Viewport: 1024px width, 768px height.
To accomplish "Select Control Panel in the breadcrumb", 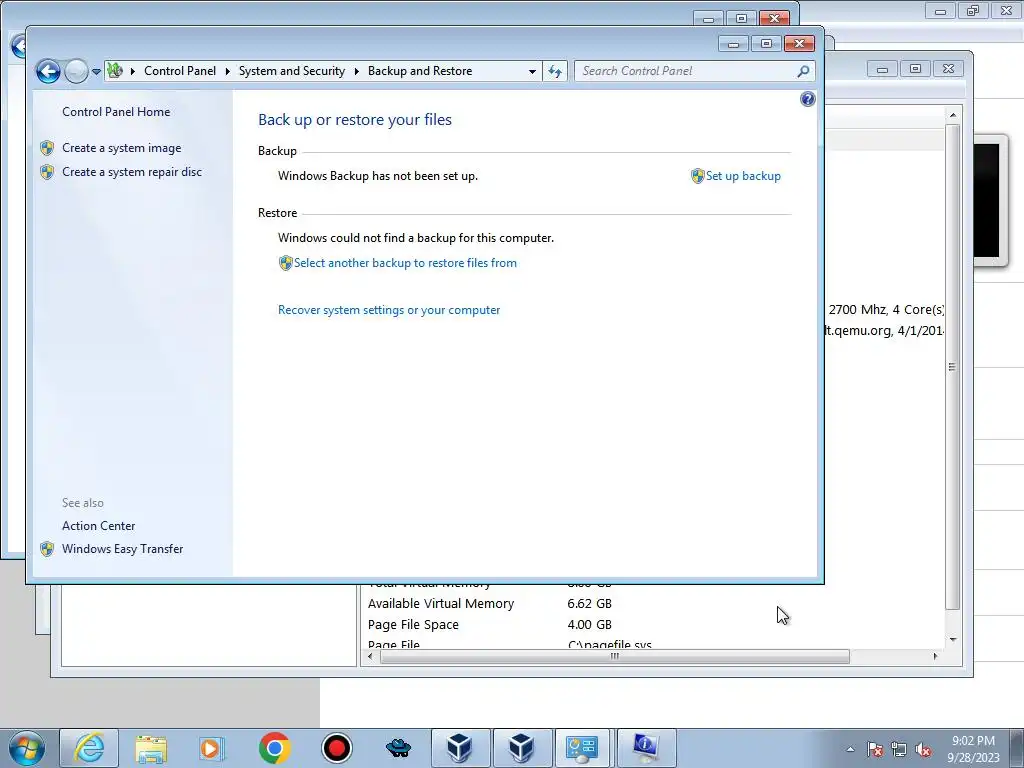I will pos(180,71).
